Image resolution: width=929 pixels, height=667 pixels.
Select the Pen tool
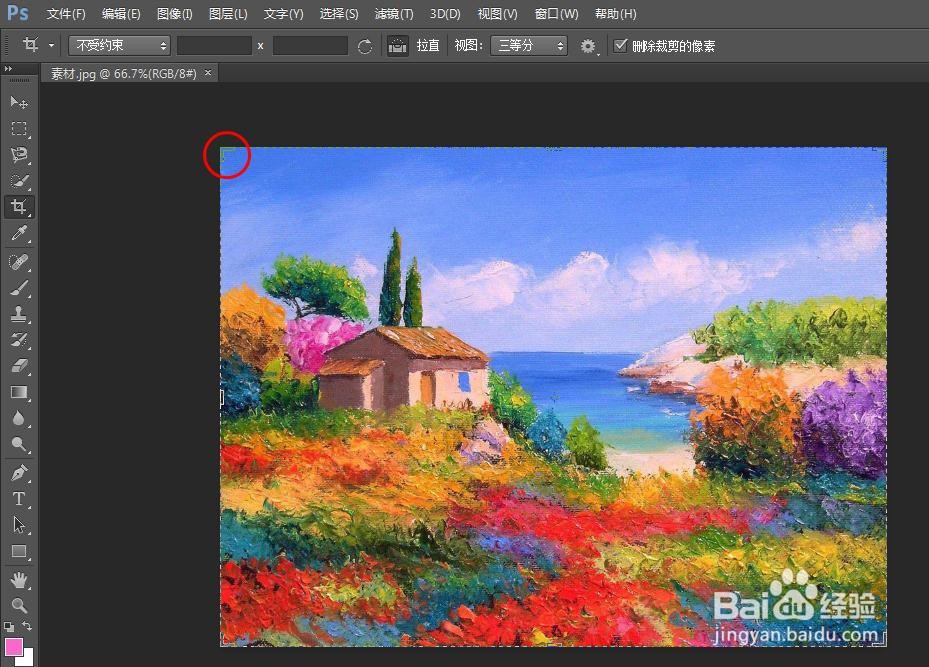tap(19, 473)
